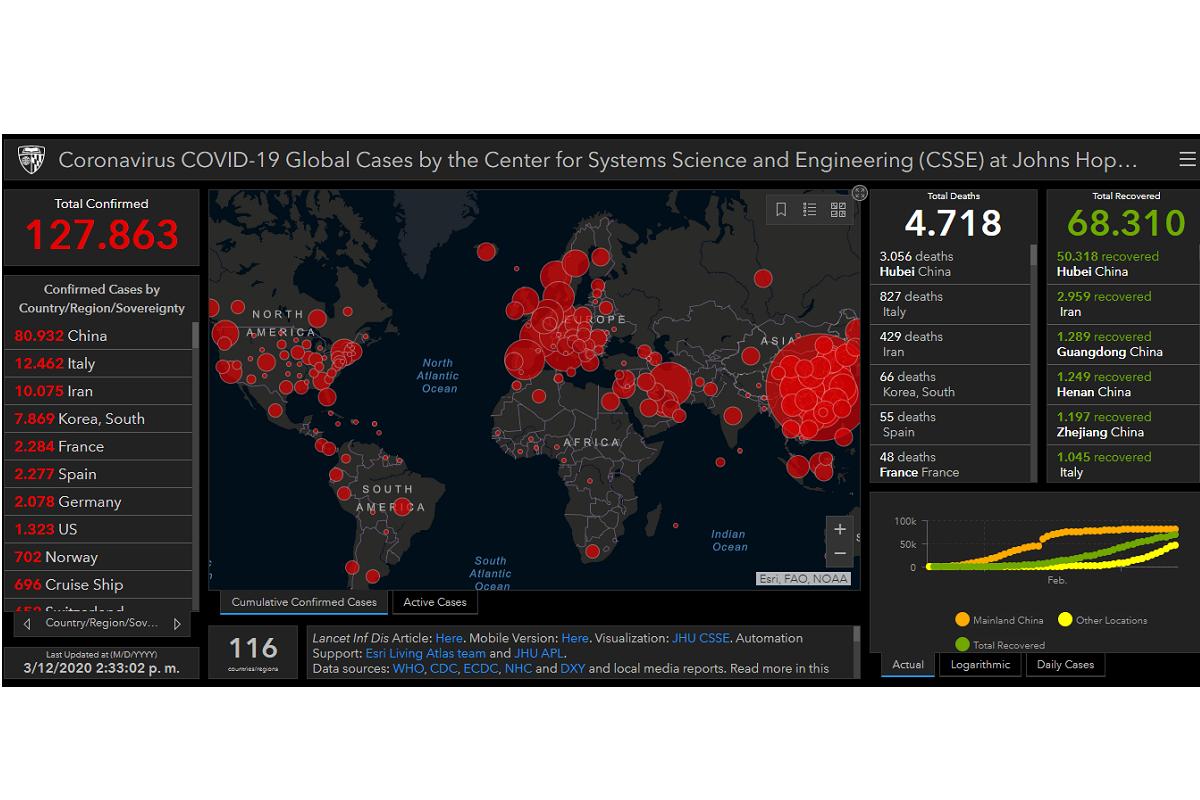Zoom in on the map with plus
Image resolution: width=1200 pixels, height=800 pixels.
(x=840, y=529)
